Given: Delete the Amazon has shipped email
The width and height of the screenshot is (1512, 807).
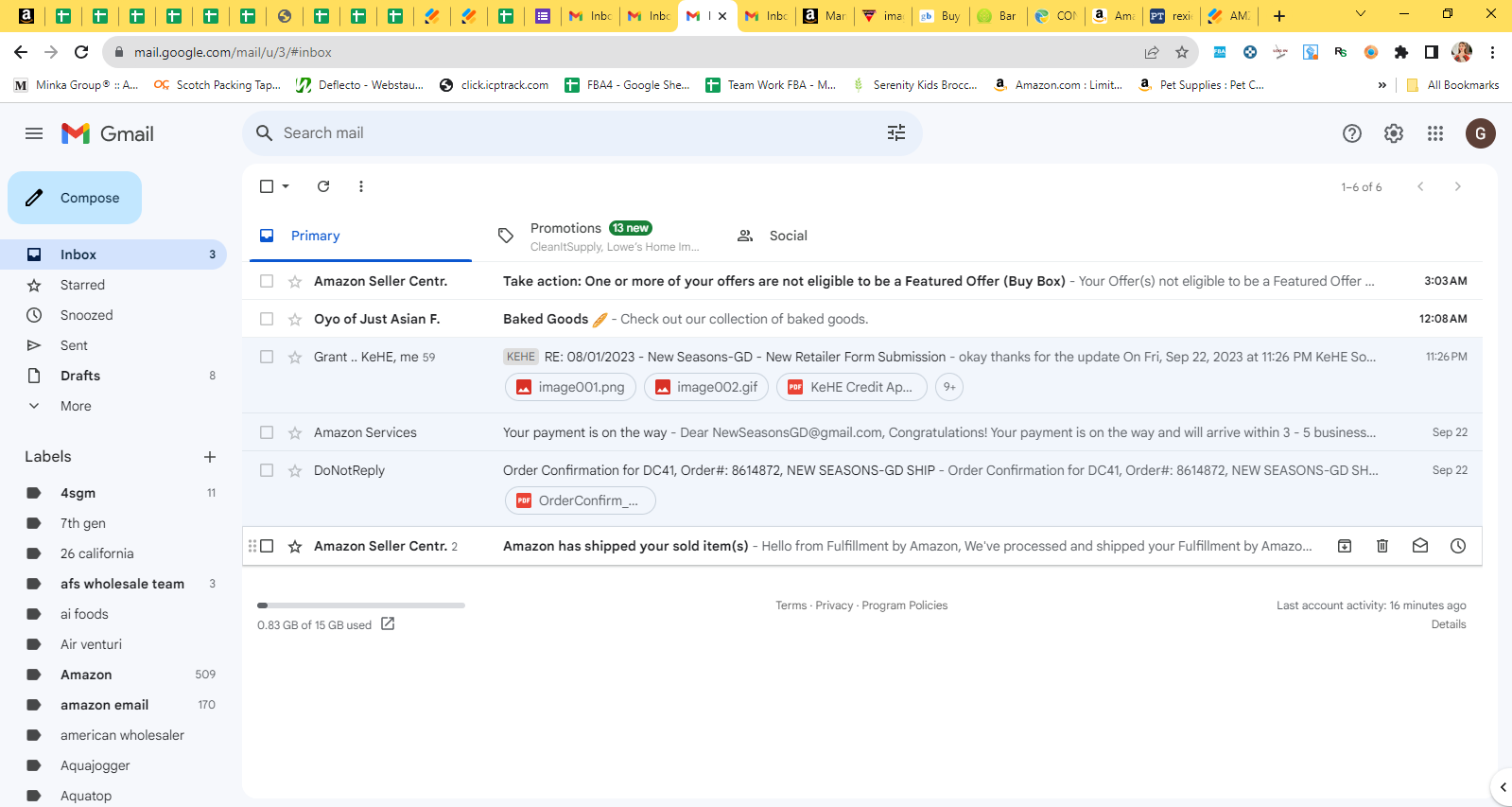Looking at the screenshot, I should click(x=1382, y=546).
